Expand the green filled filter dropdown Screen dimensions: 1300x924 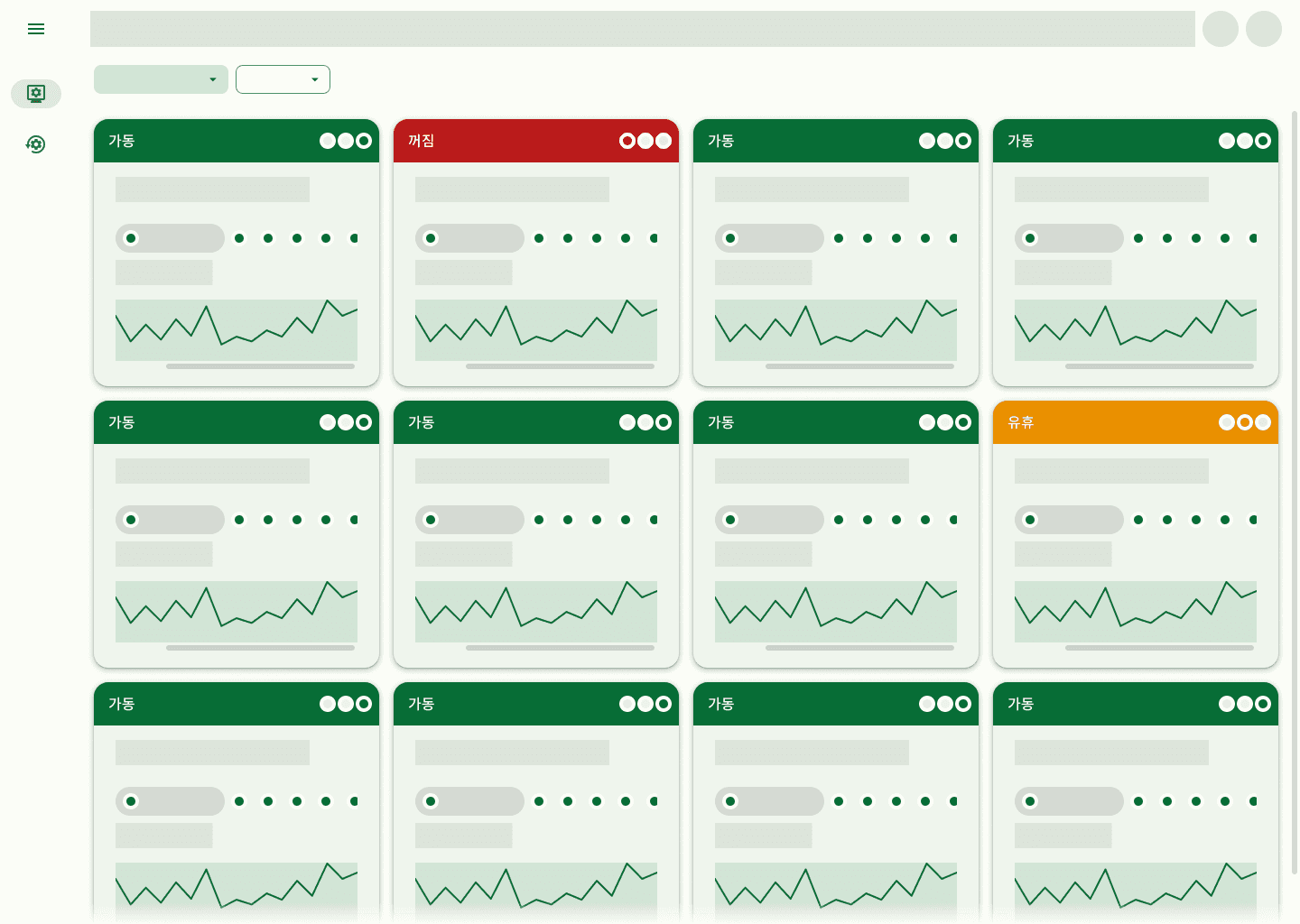(161, 79)
